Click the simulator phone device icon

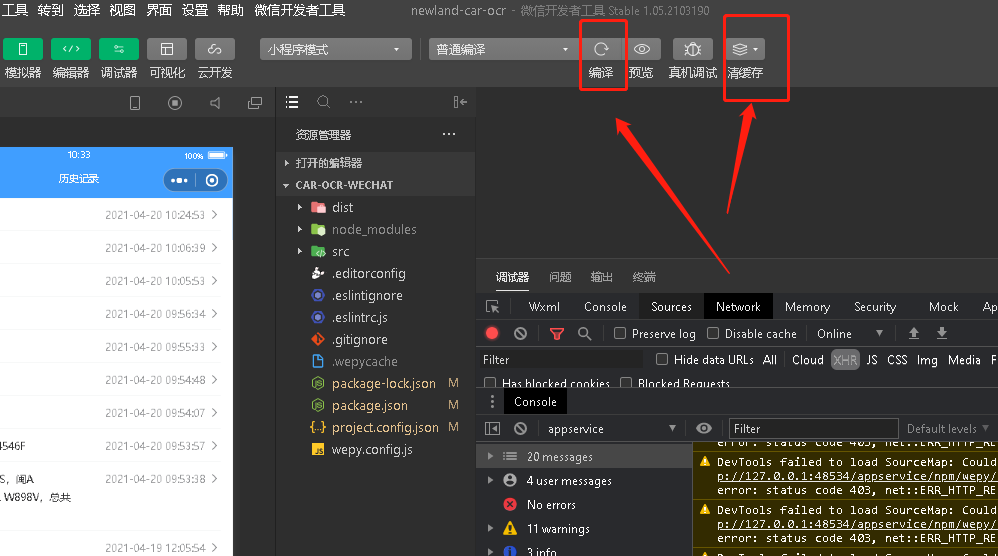(x=135, y=103)
